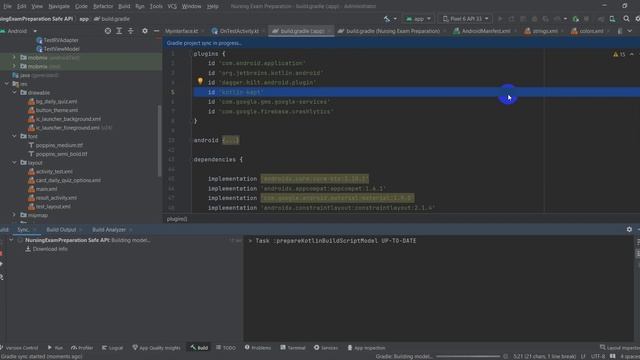Image resolution: width=640 pixels, height=360 pixels.
Task: Open Layout Inspector tool window
Action: pos(620,348)
